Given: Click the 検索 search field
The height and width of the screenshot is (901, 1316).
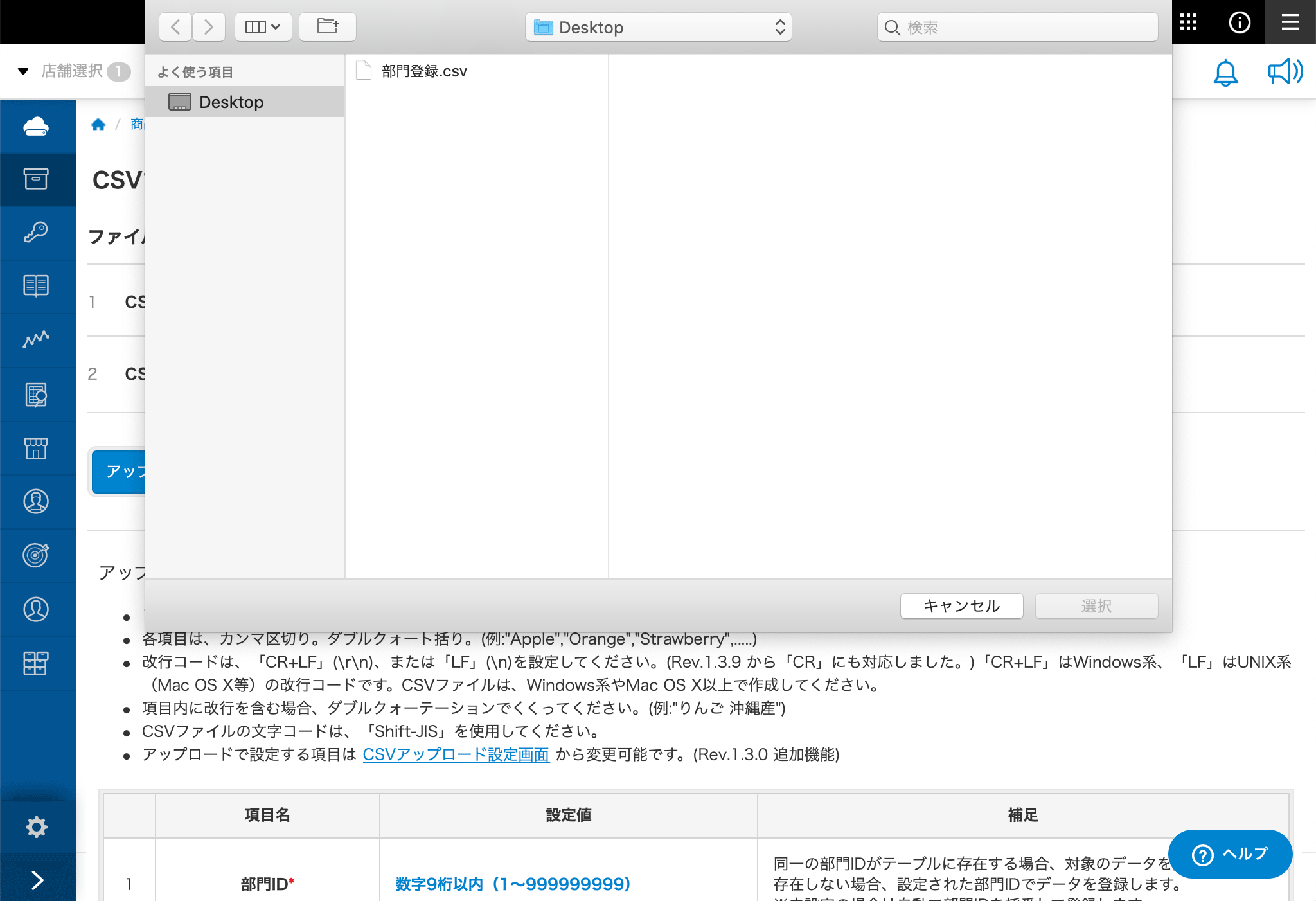Looking at the screenshot, I should 1018,27.
